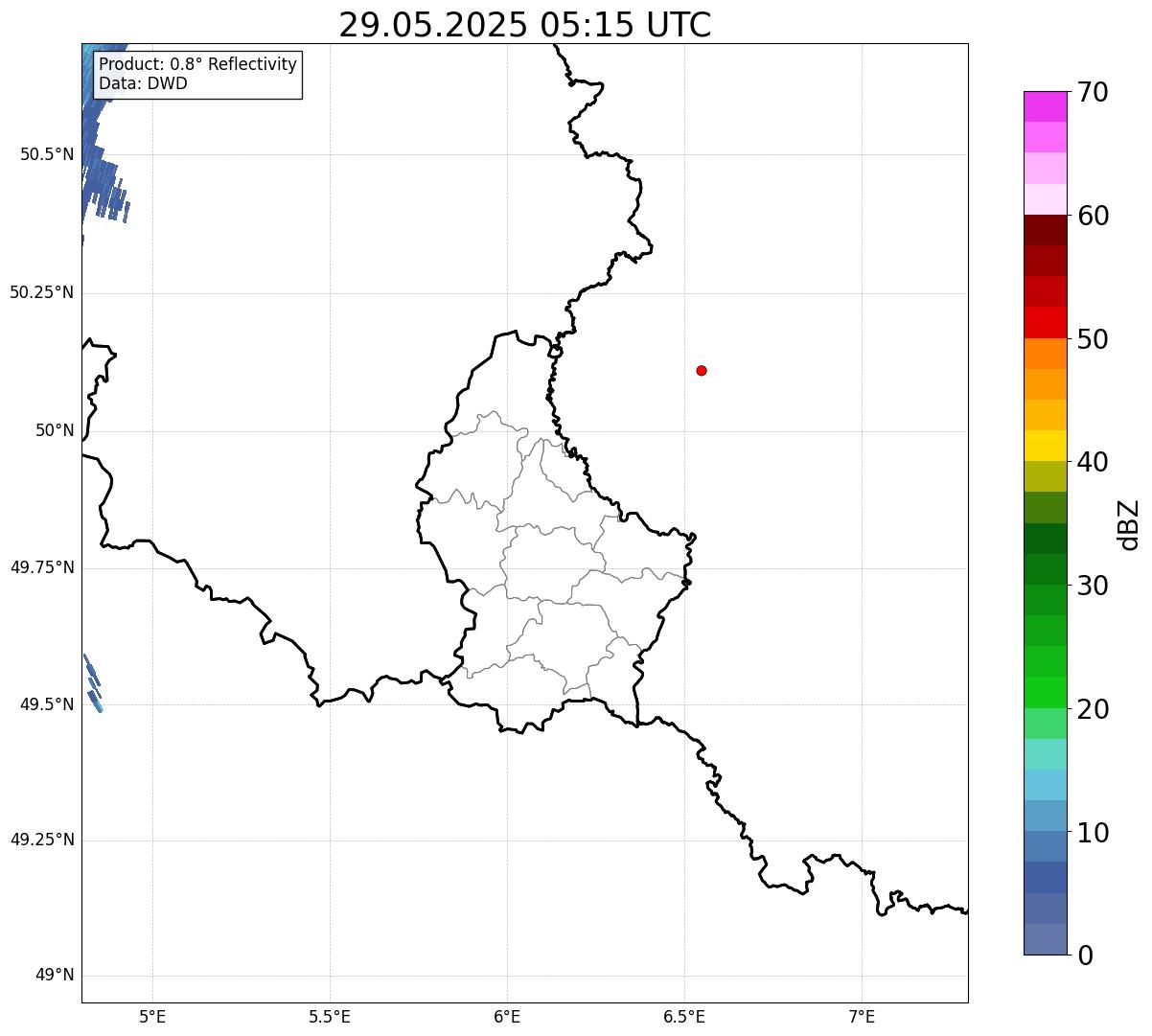Click the colorbar tick label 60

coord(1094,216)
